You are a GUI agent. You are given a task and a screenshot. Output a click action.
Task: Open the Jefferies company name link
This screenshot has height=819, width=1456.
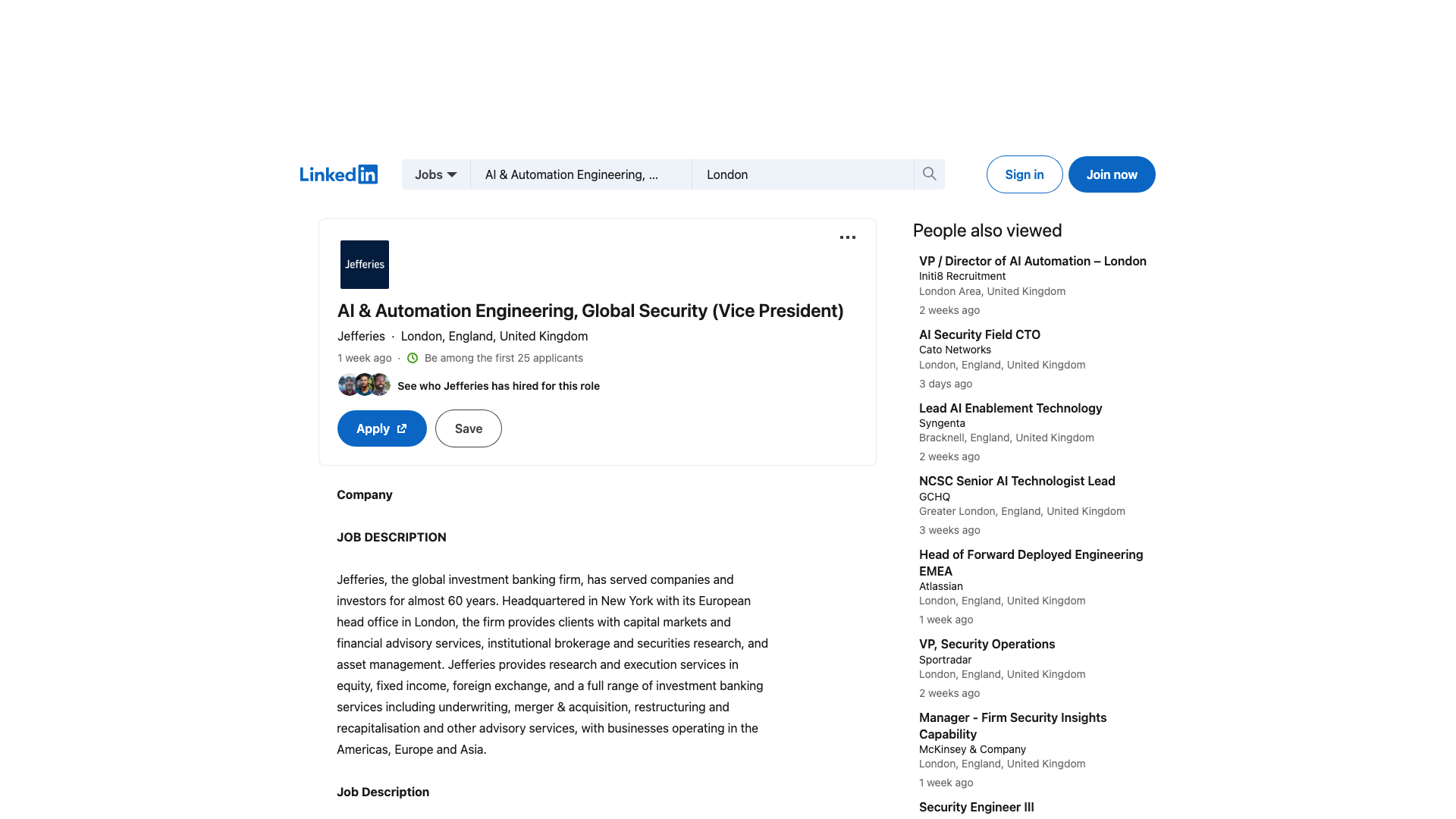point(361,336)
